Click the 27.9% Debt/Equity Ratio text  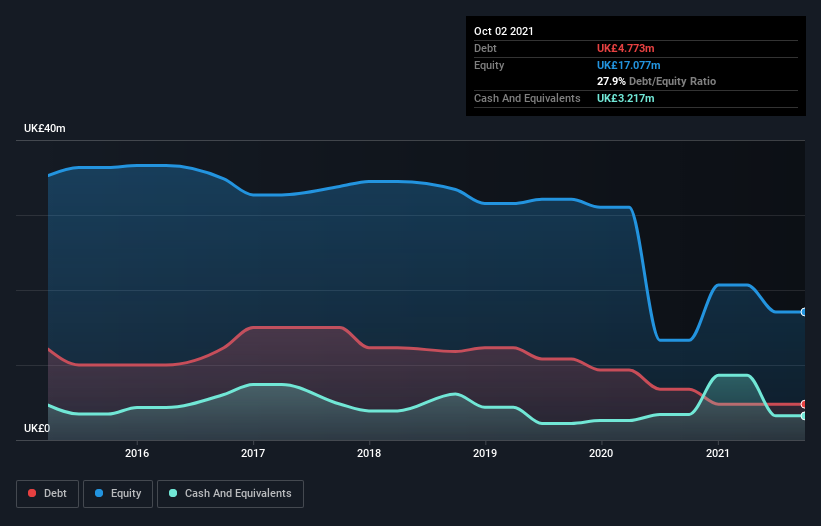click(657, 81)
